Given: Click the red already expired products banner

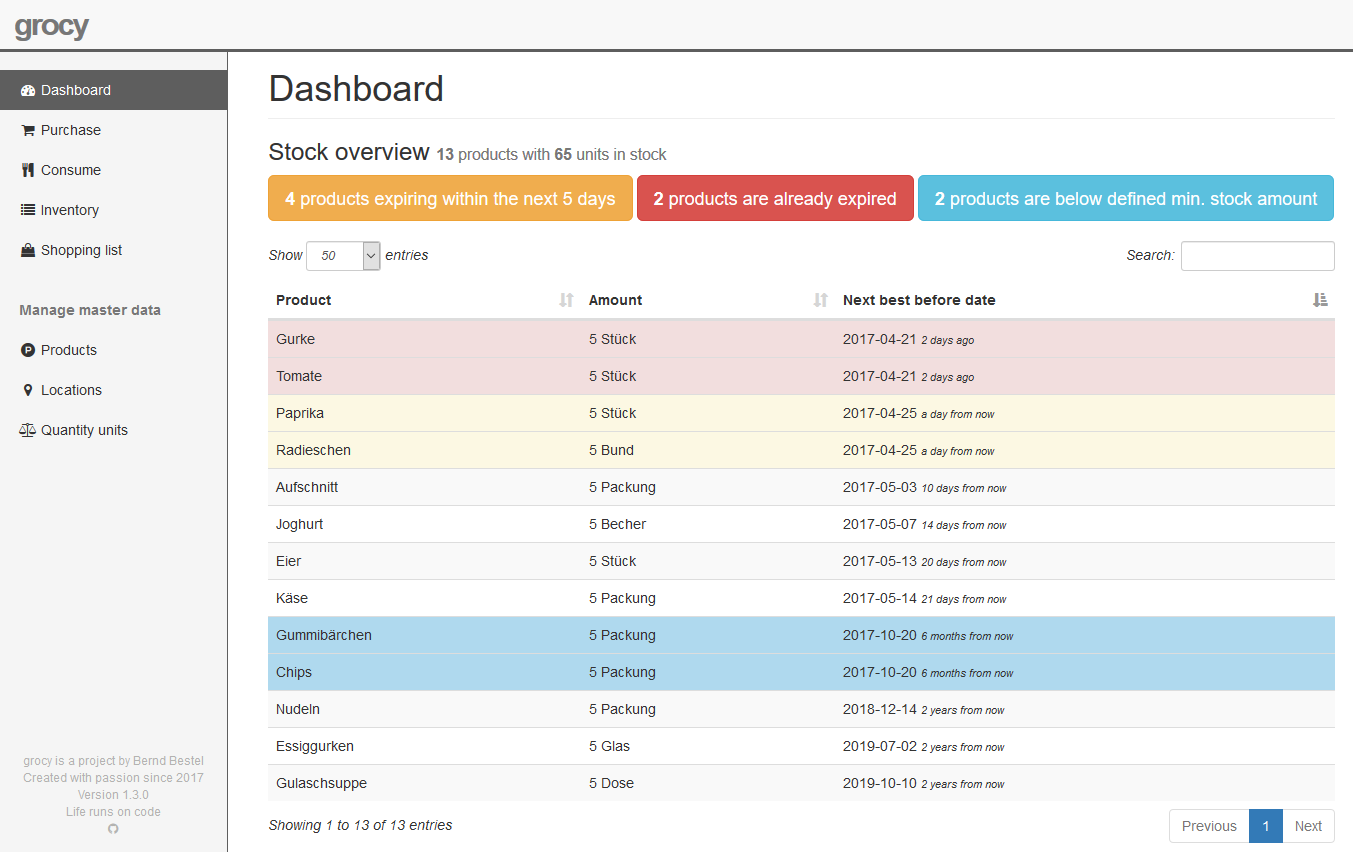Looking at the screenshot, I should click(x=775, y=199).
